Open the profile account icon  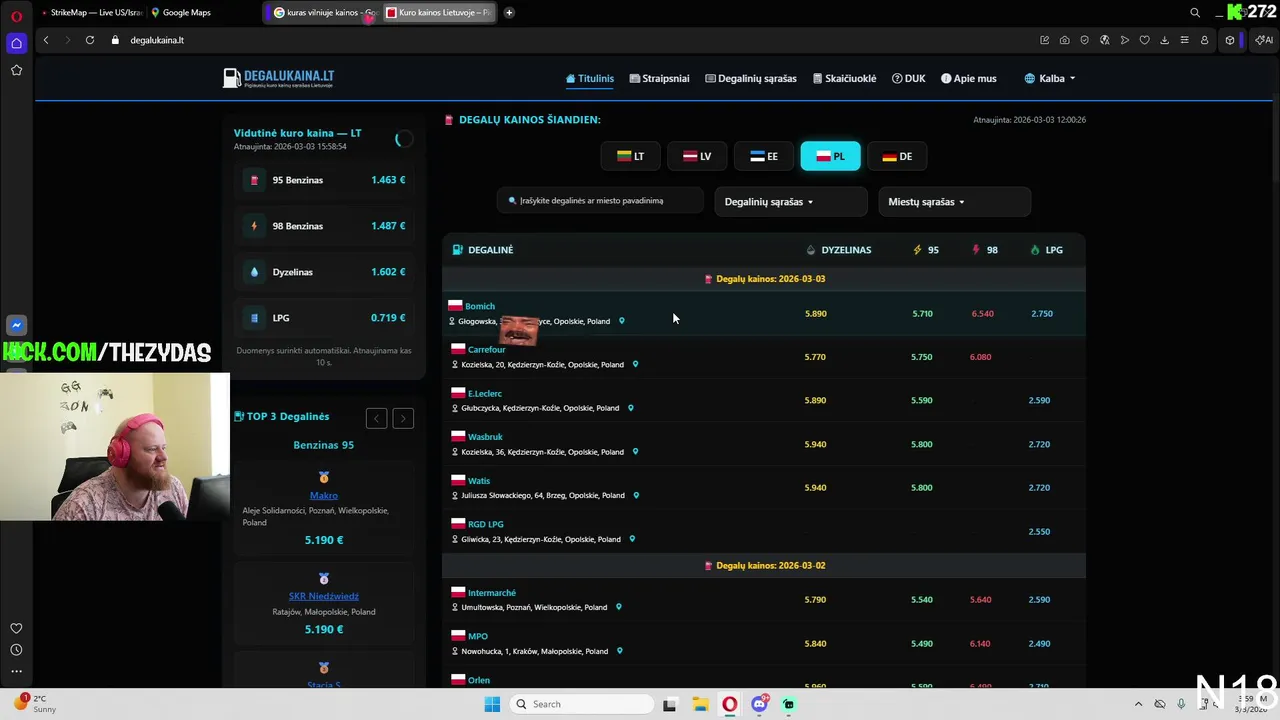pyautogui.click(x=1204, y=40)
